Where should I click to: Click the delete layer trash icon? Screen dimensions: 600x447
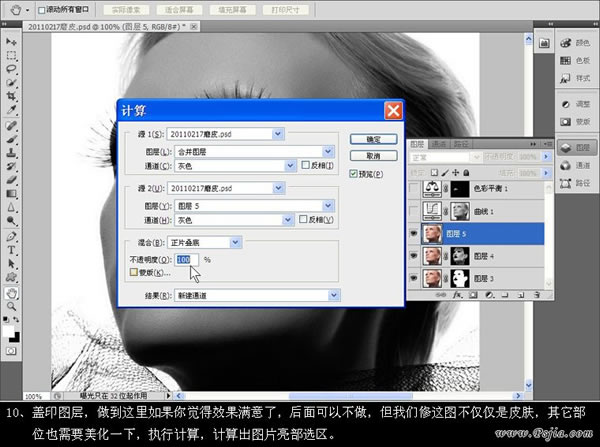[x=536, y=295]
